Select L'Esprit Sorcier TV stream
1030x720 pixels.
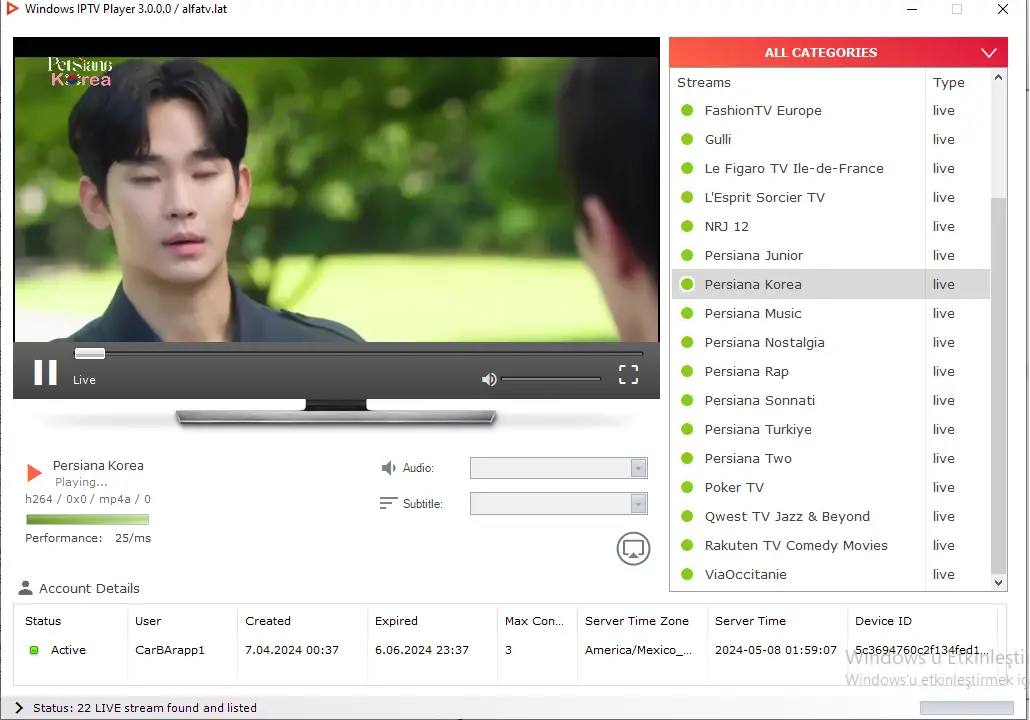pos(830,197)
